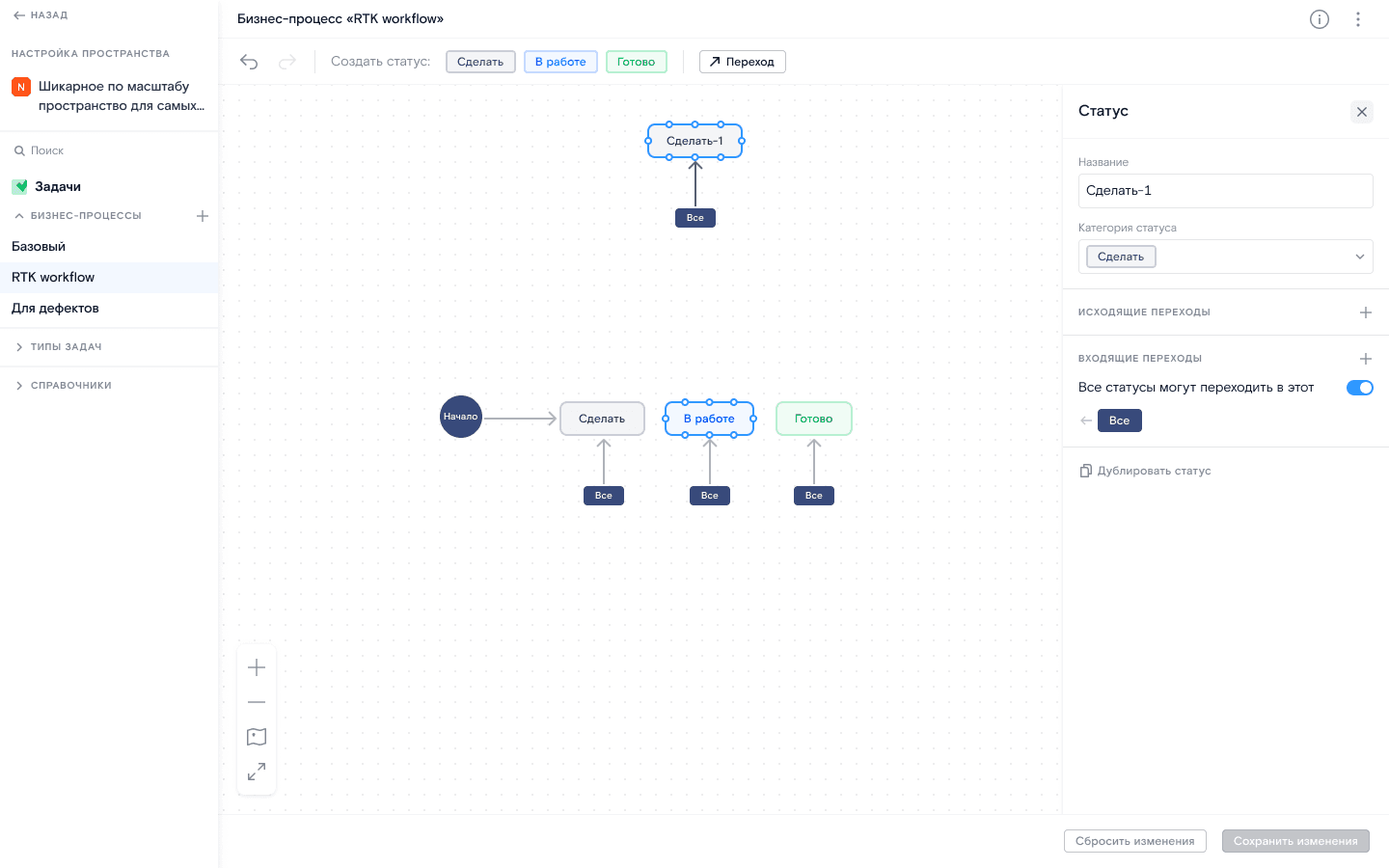Click Сбросить изменения button
The image size is (1389, 868).
(x=1135, y=841)
